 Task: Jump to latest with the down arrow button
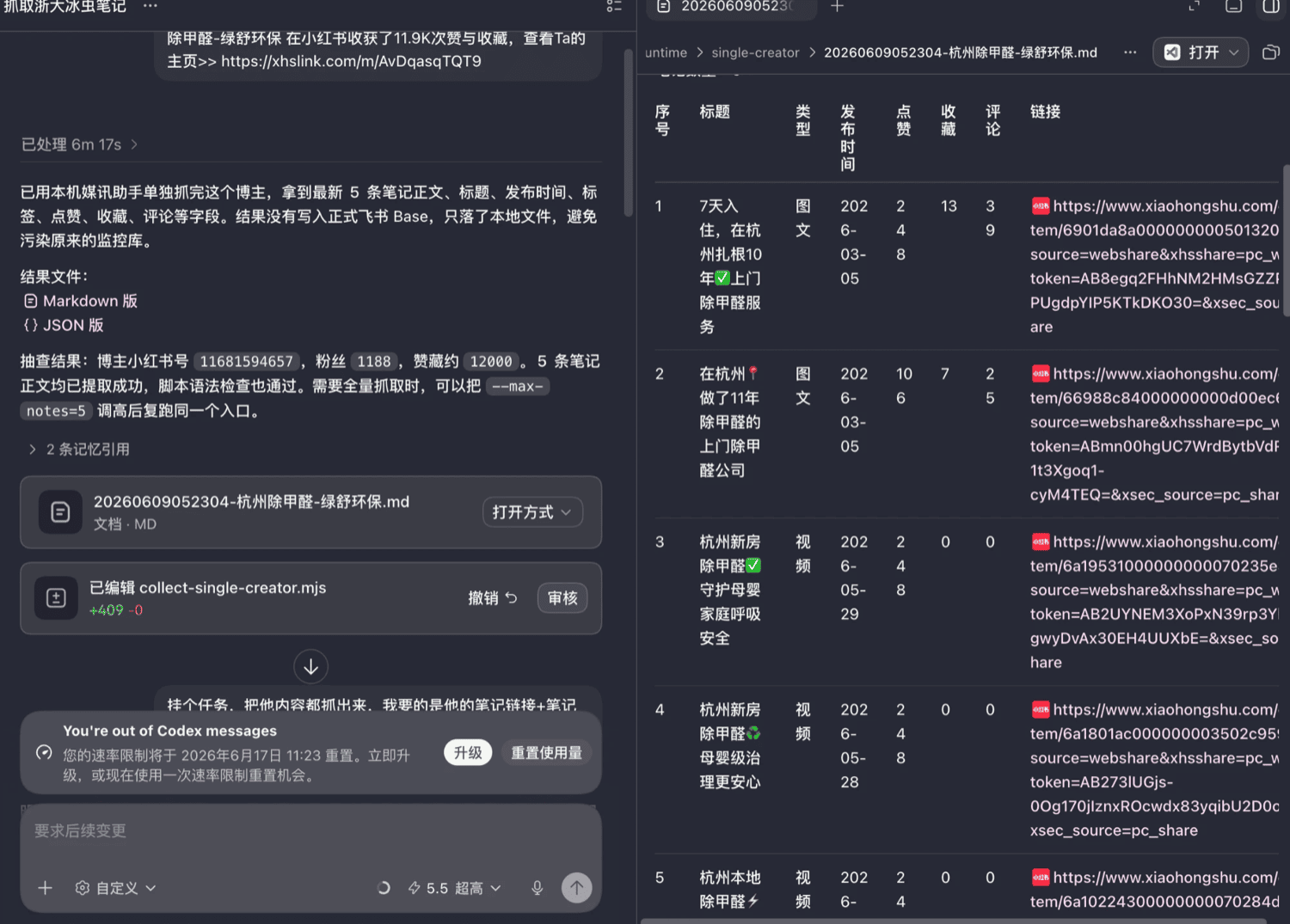[310, 666]
